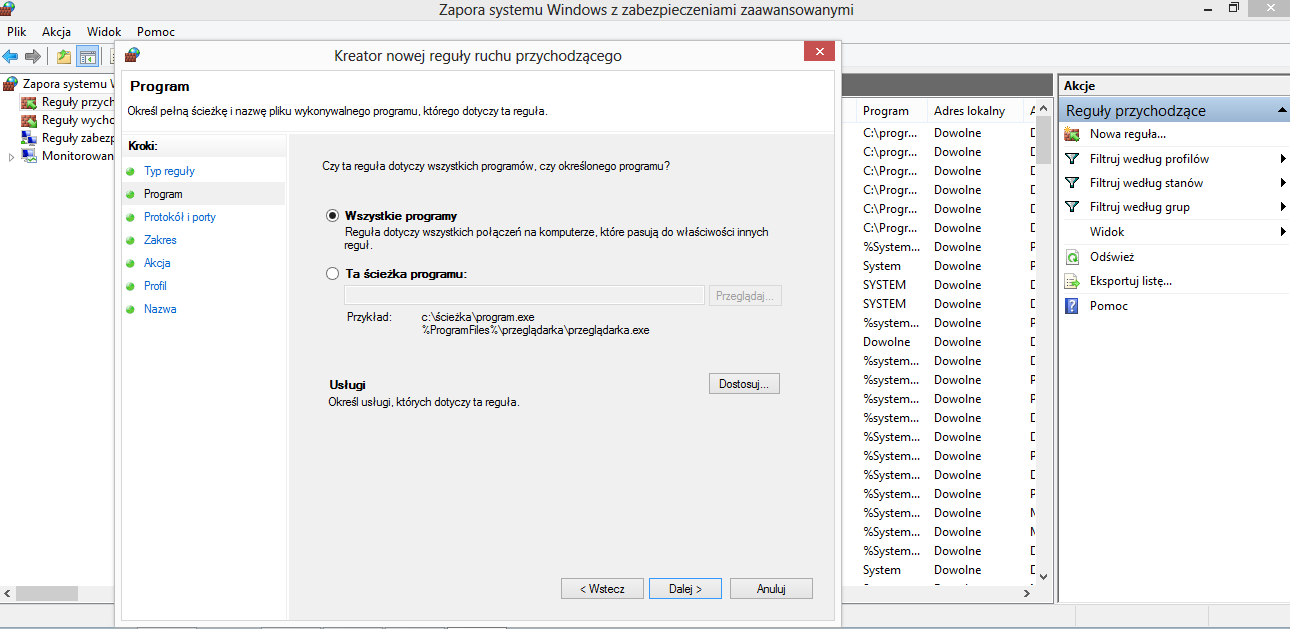The width and height of the screenshot is (1290, 629).
Task: Open the Filtruj według profilów submenu arrow
Action: click(x=1282, y=159)
